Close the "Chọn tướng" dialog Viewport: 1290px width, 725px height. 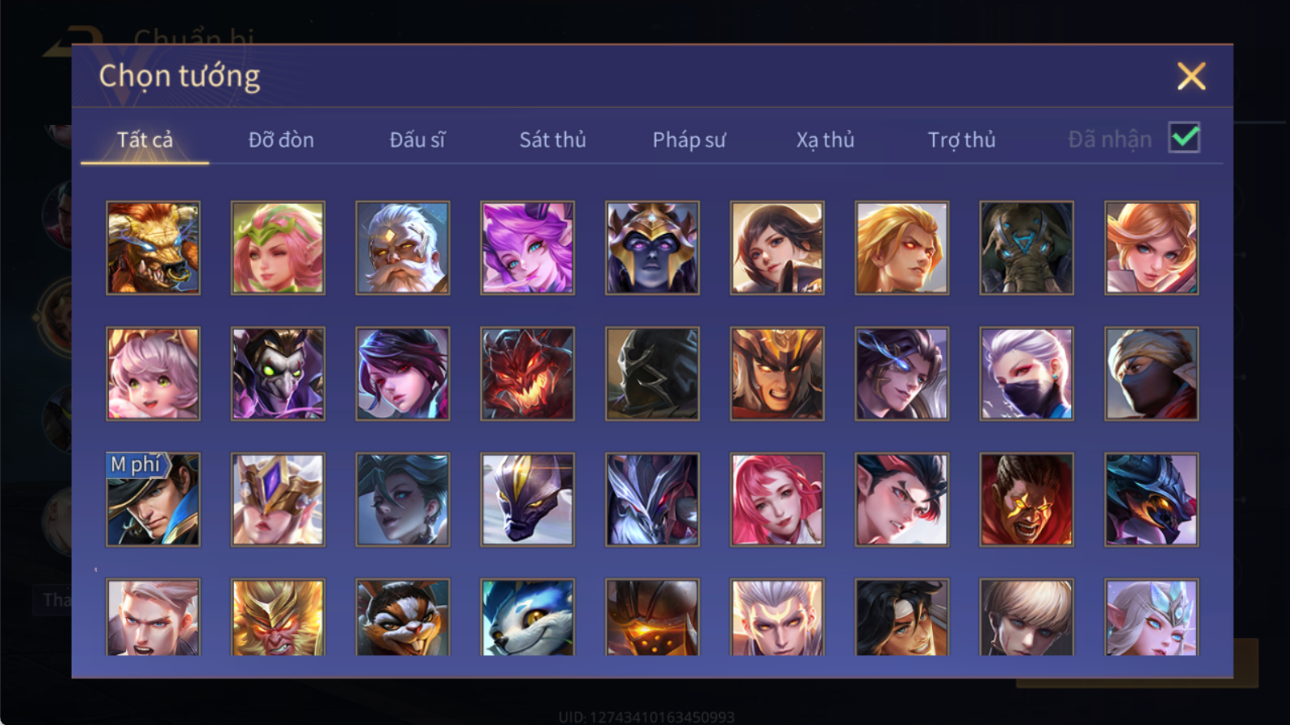click(1191, 76)
